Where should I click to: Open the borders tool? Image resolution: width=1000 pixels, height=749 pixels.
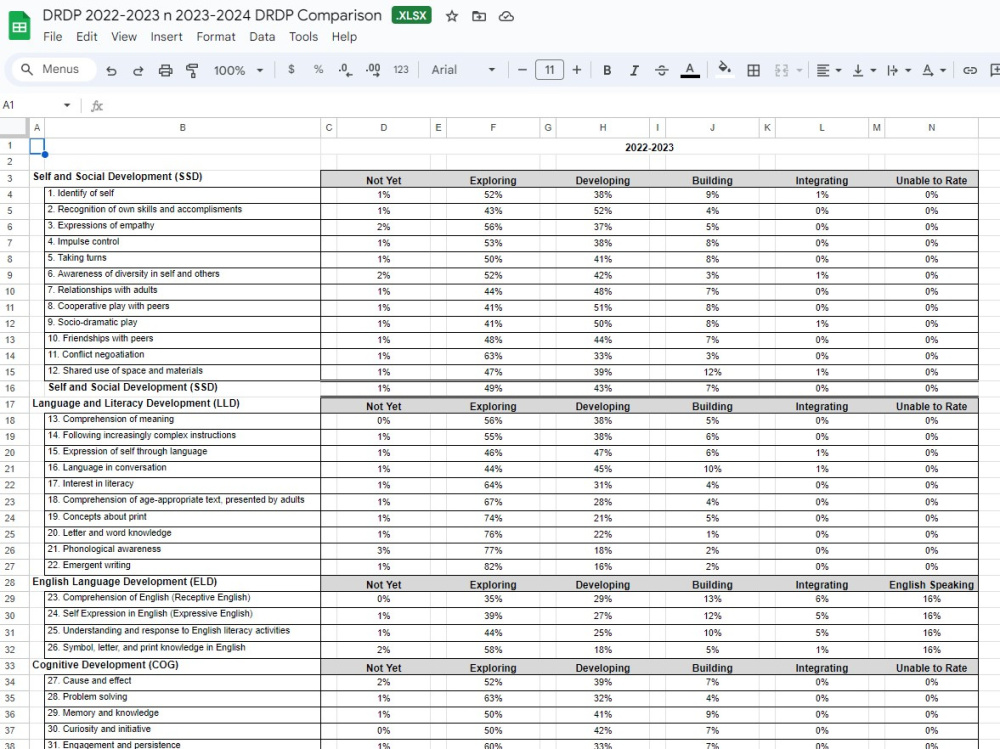[753, 70]
